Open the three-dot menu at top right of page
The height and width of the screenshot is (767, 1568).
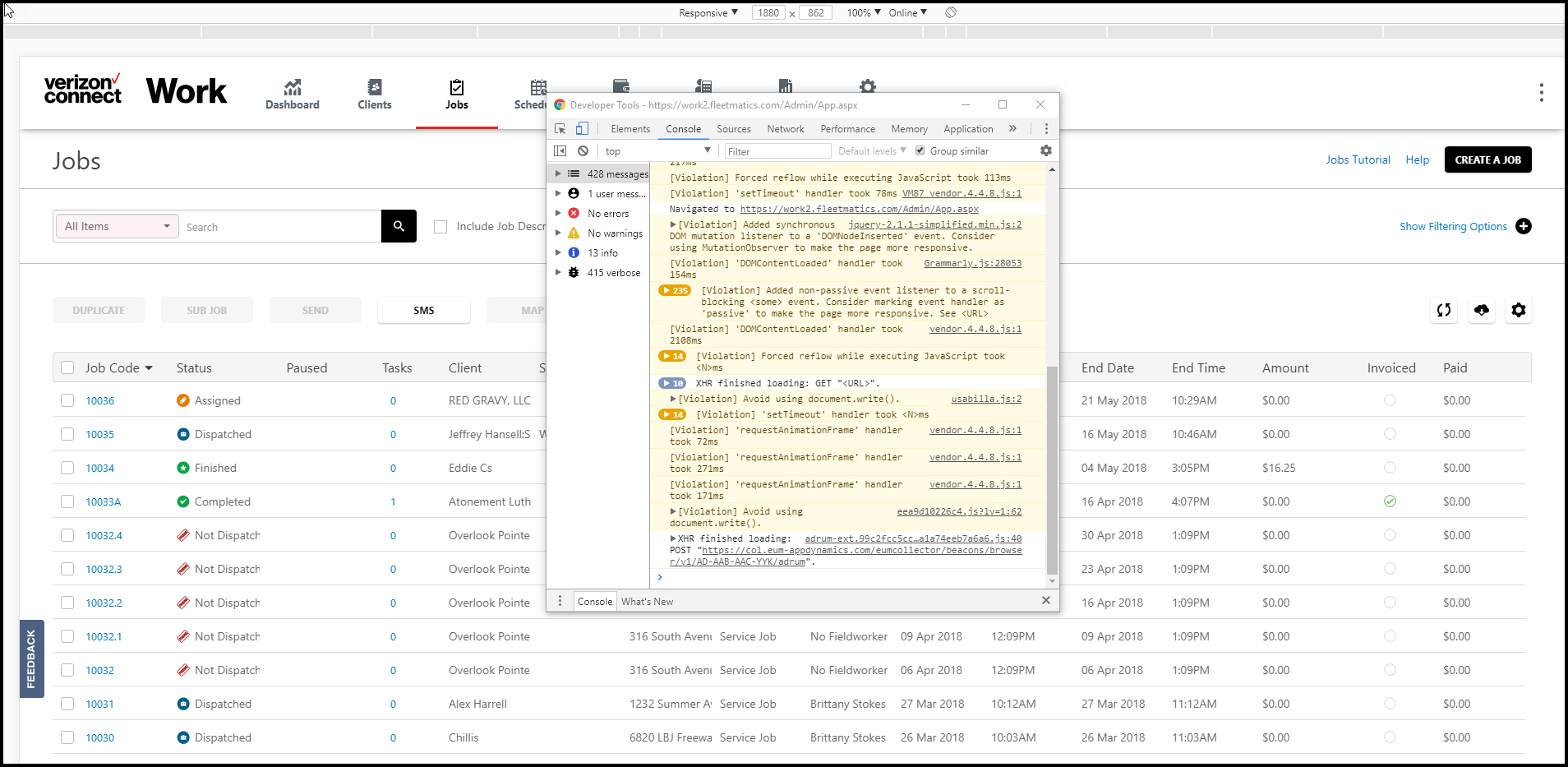click(1542, 92)
